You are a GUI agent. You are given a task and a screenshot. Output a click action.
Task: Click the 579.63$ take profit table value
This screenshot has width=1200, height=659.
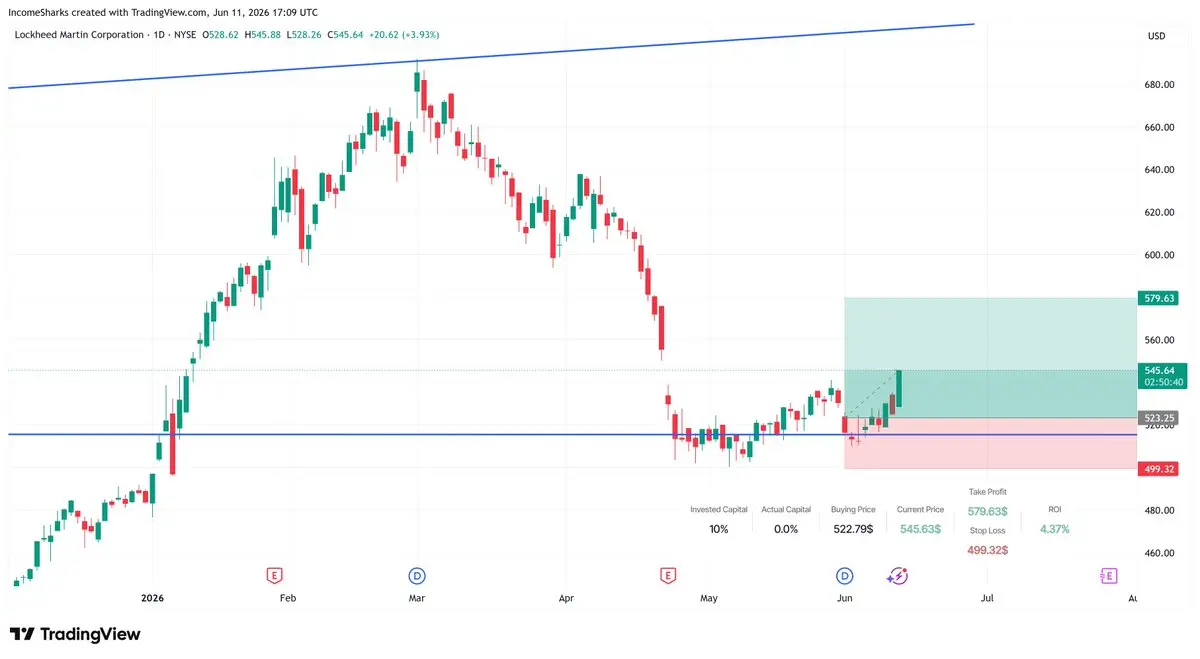tap(987, 511)
